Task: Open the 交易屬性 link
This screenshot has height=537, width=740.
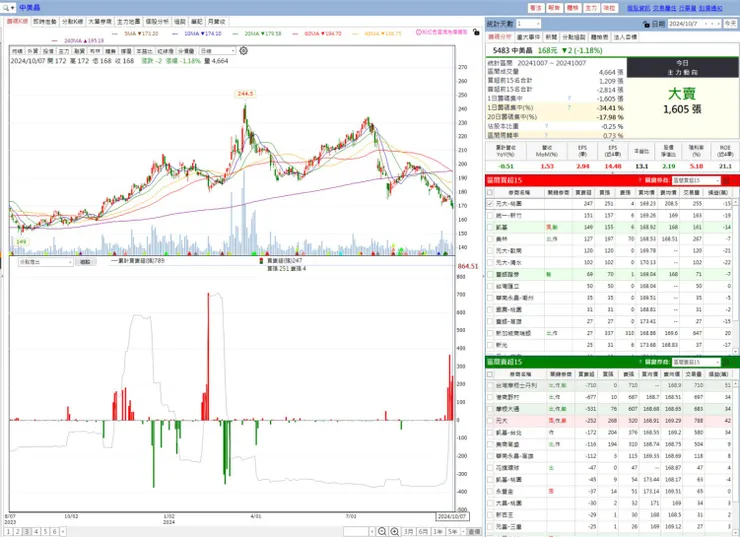Action: (x=664, y=8)
